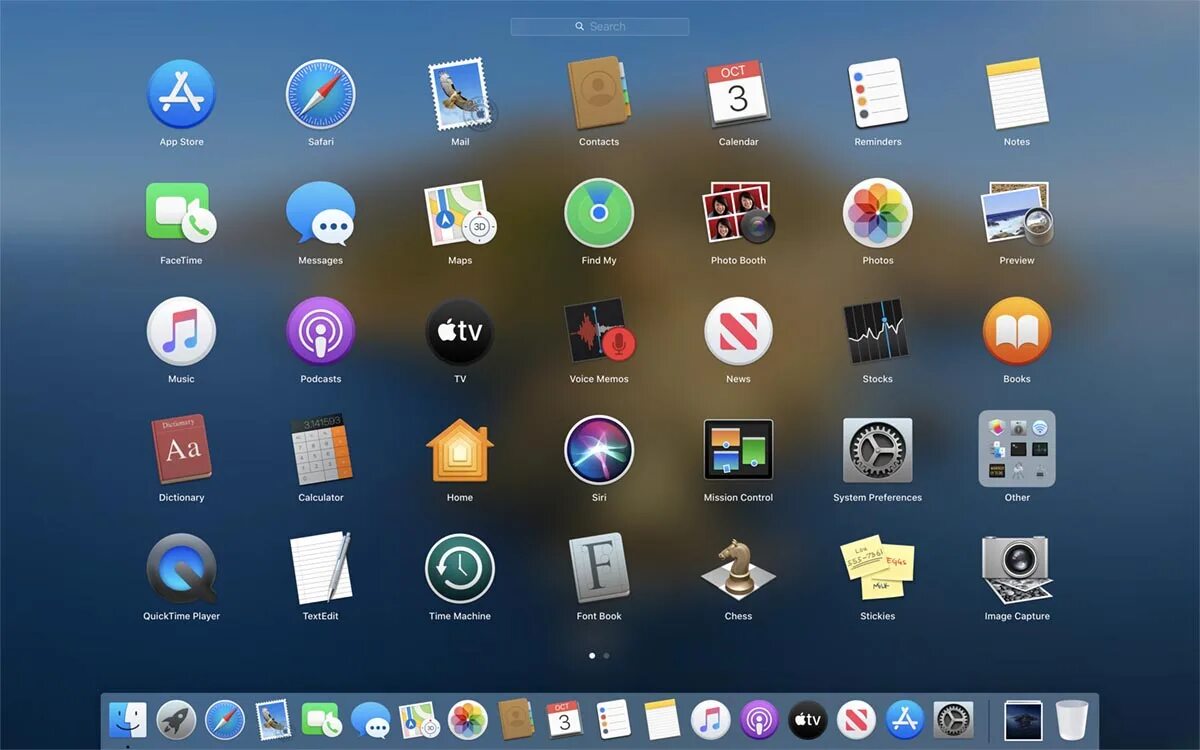
Task: Open Notes in the Launchpad grid
Action: point(1017,95)
